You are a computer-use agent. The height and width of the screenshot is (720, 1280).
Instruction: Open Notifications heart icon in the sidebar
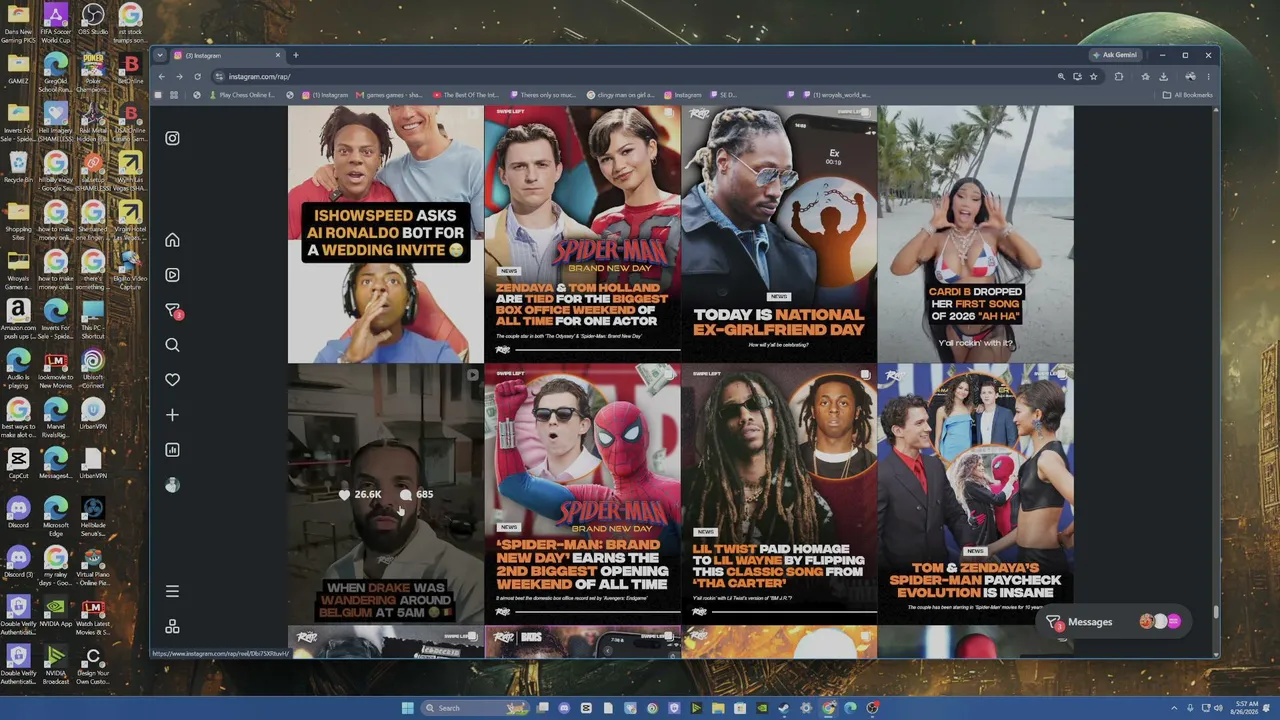[172, 380]
